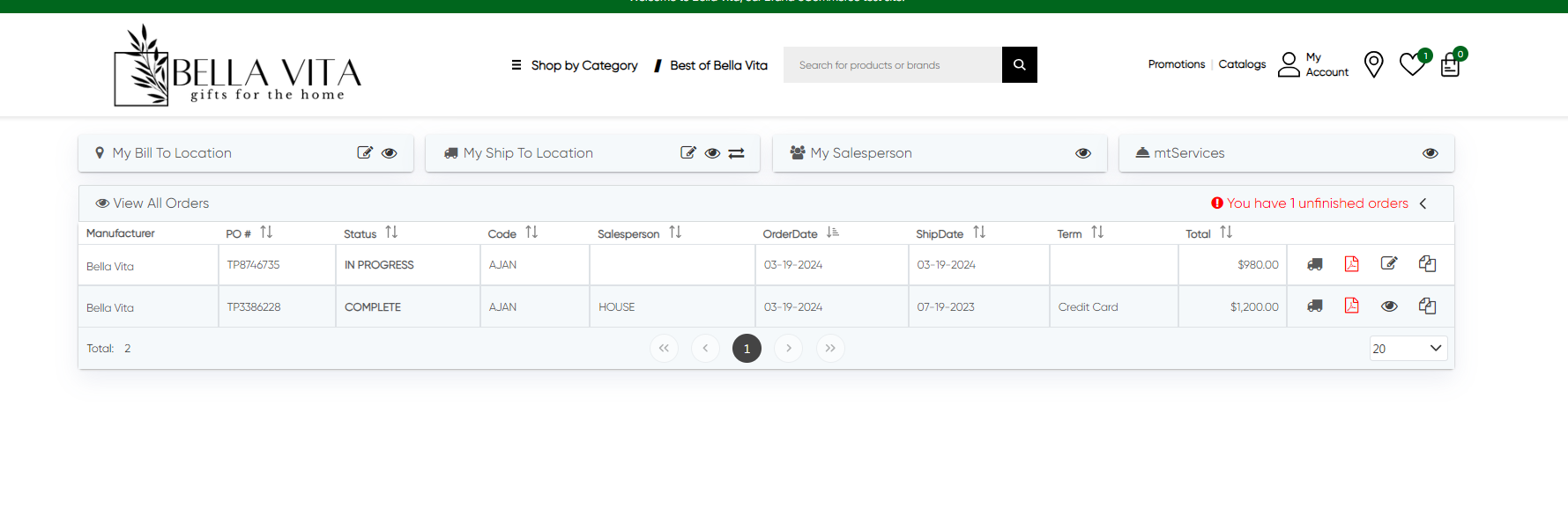Viewport: 1568px width, 509px height.
Task: Go to Promotions page
Action: click(1176, 64)
